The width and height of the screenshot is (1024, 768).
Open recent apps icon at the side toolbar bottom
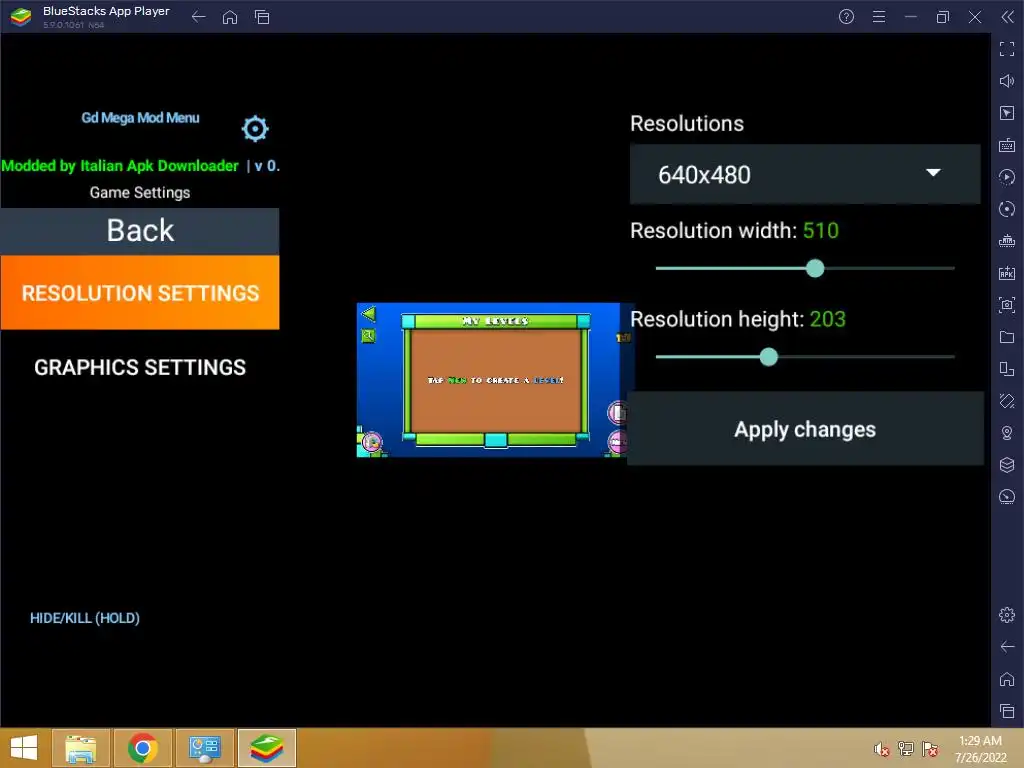coord(1007,711)
